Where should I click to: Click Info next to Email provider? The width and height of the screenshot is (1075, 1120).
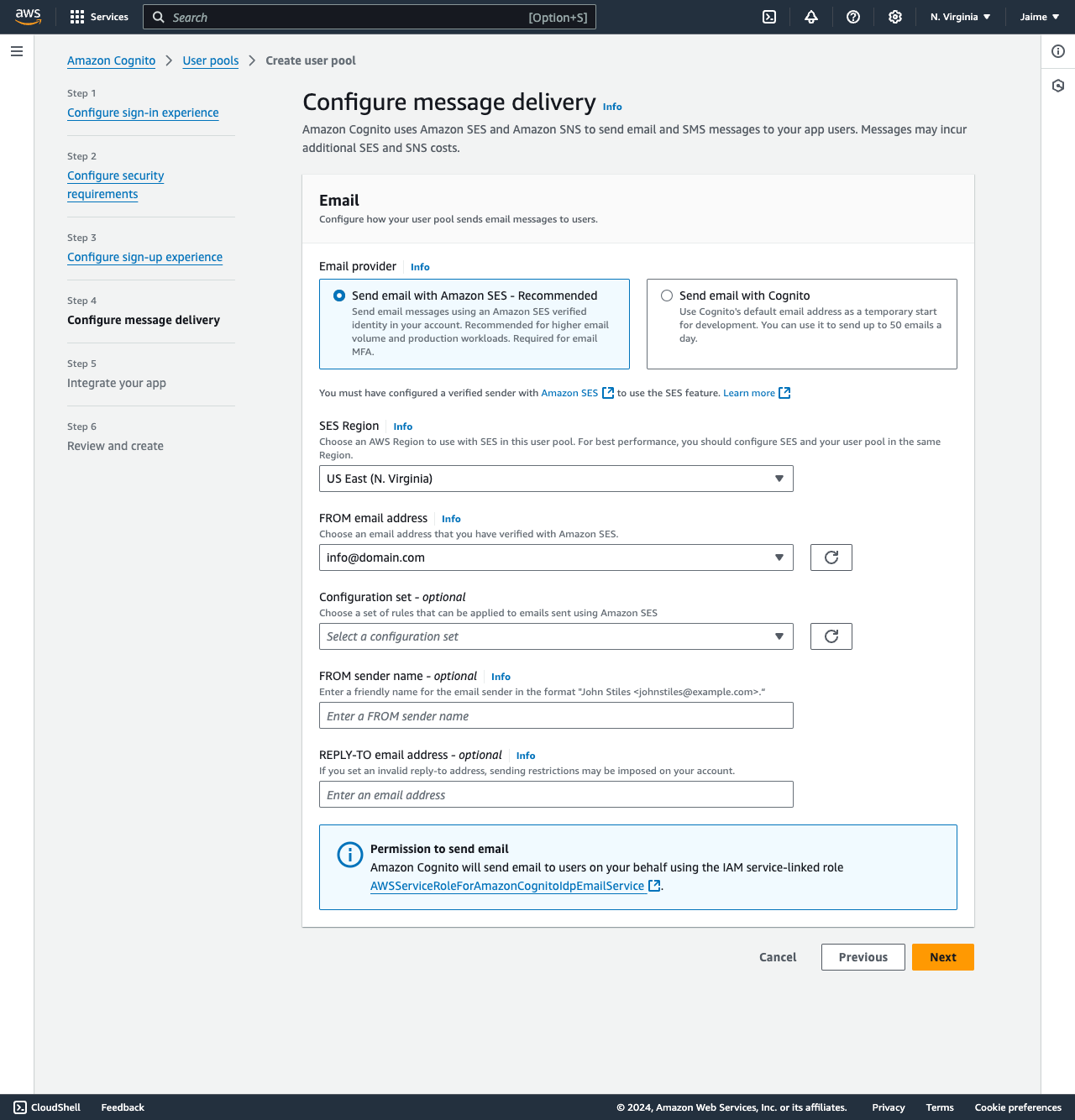click(420, 267)
